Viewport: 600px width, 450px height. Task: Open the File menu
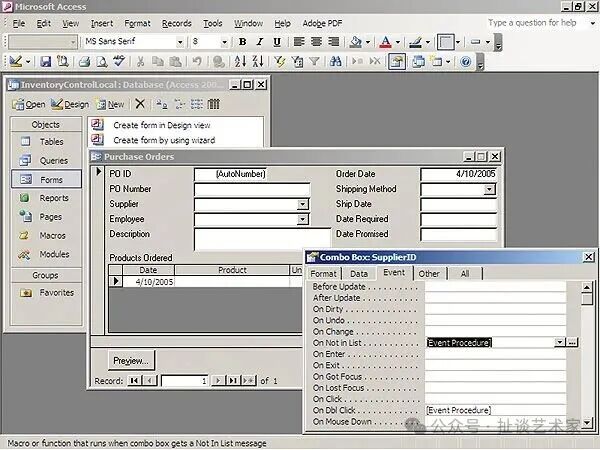[18, 23]
